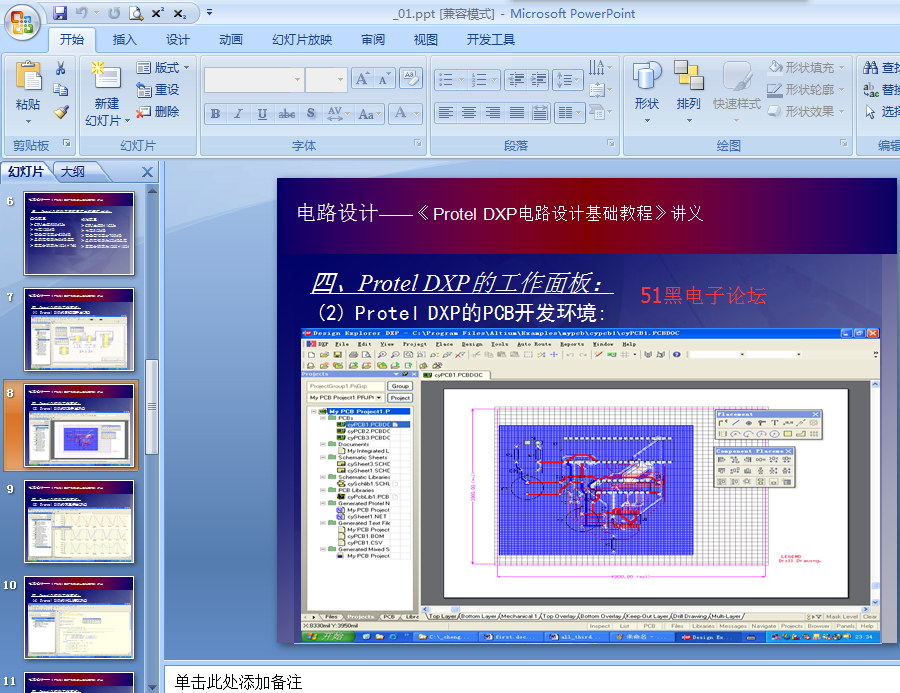Open print preview from Quick Access toolbar
This screenshot has width=900, height=693.
(136, 13)
